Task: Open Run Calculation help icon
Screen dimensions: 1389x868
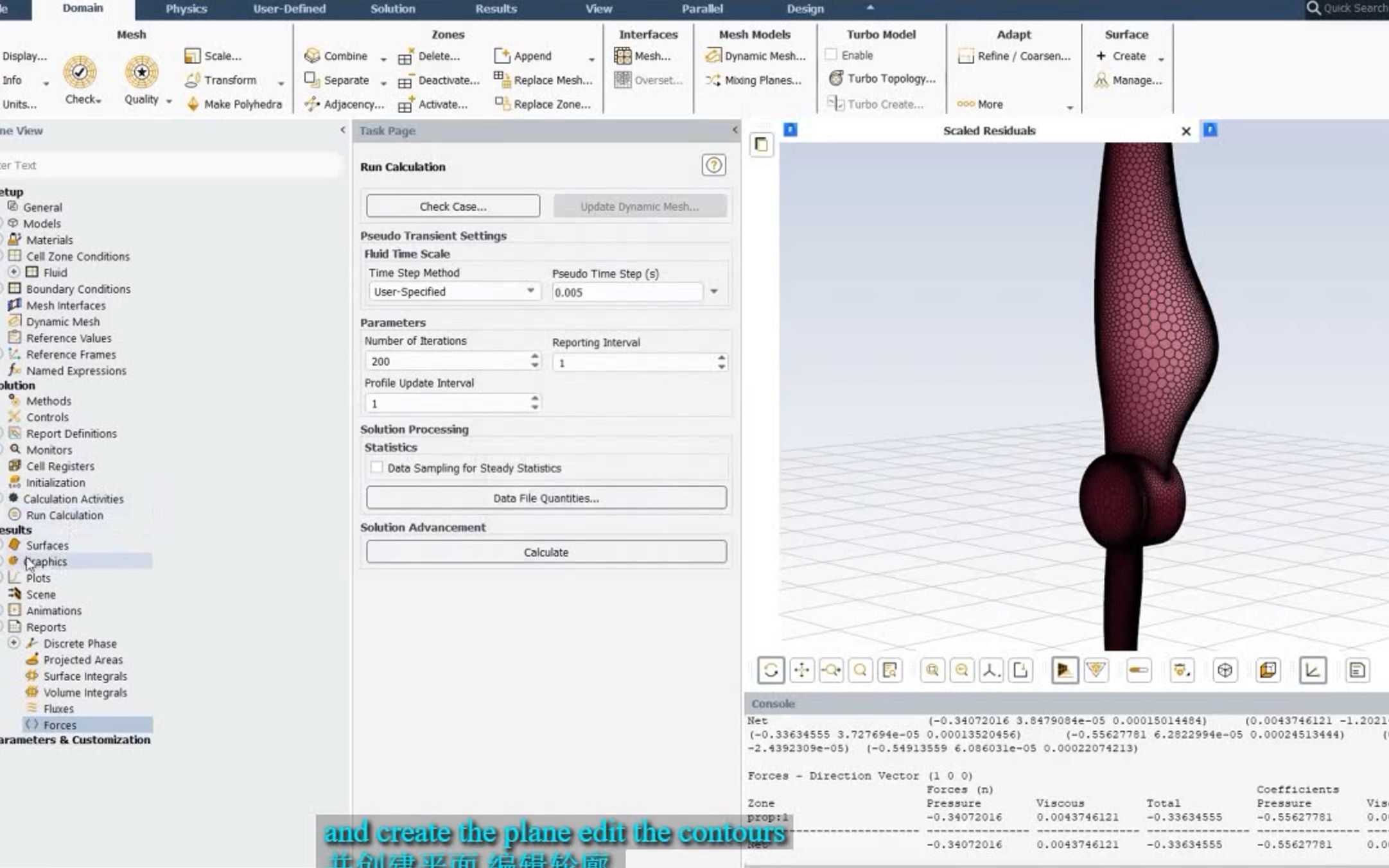Action: [x=713, y=166]
